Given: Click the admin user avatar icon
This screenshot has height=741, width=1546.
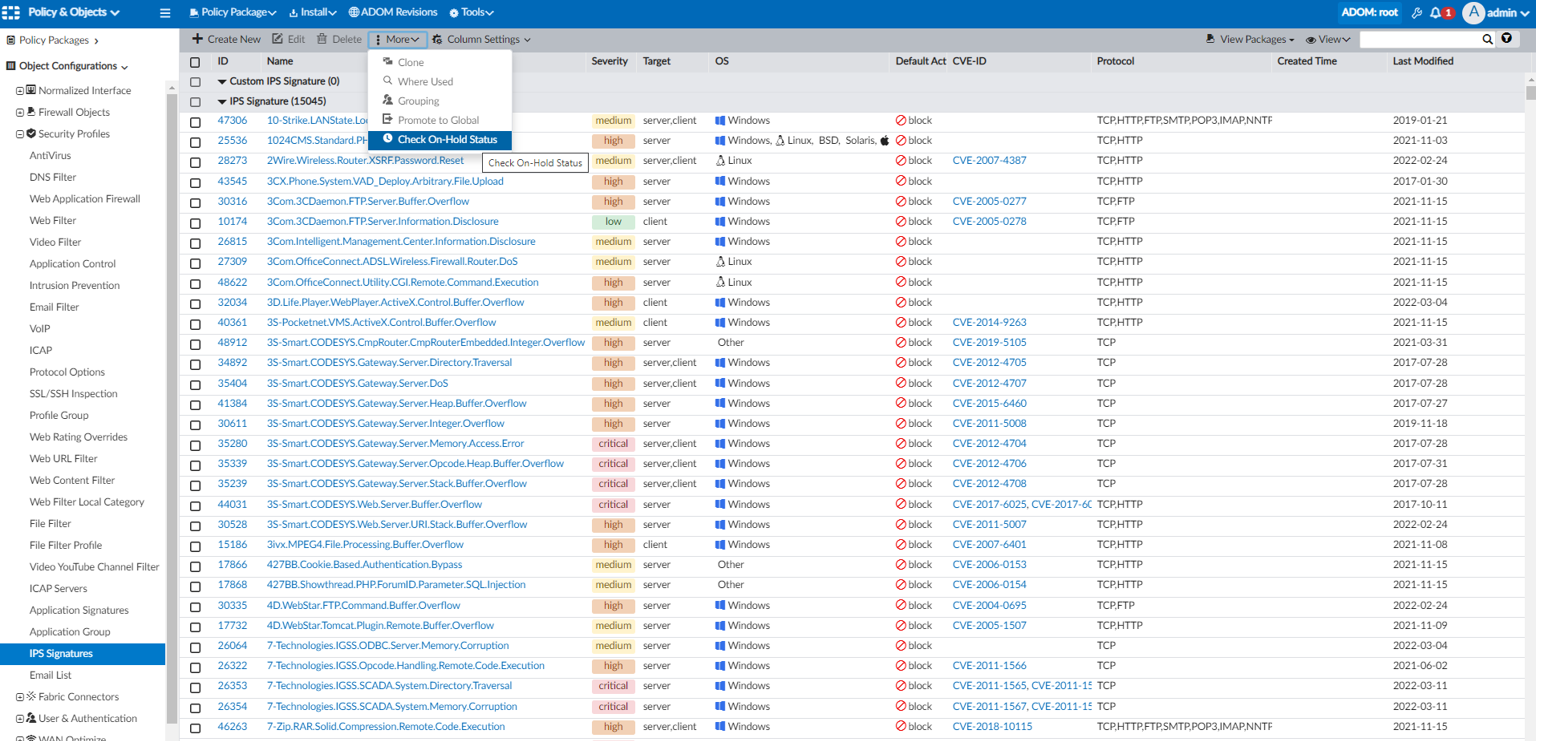Looking at the screenshot, I should coord(1473,13).
